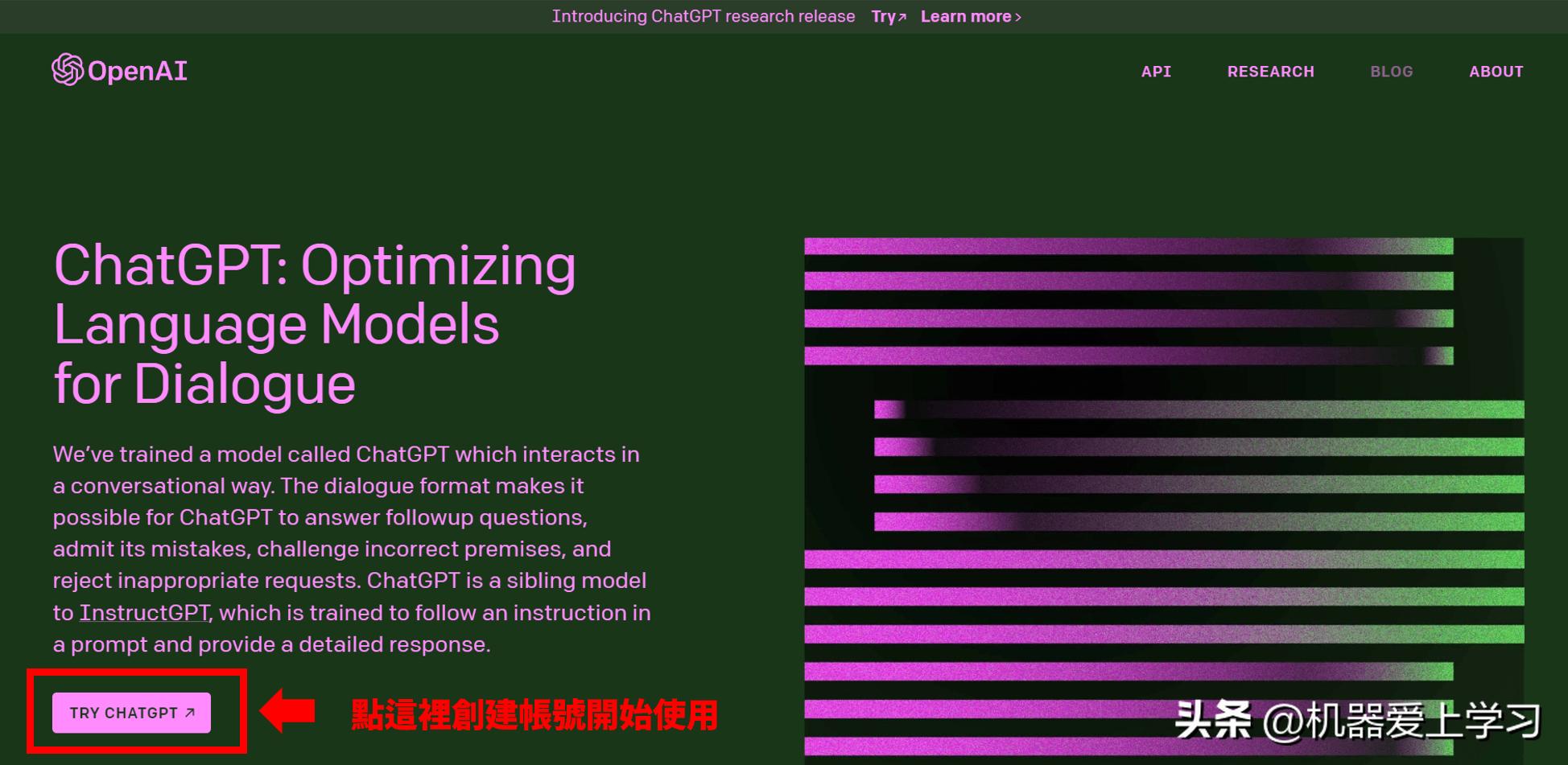Open the InstructGPT hyperlink

[144, 613]
